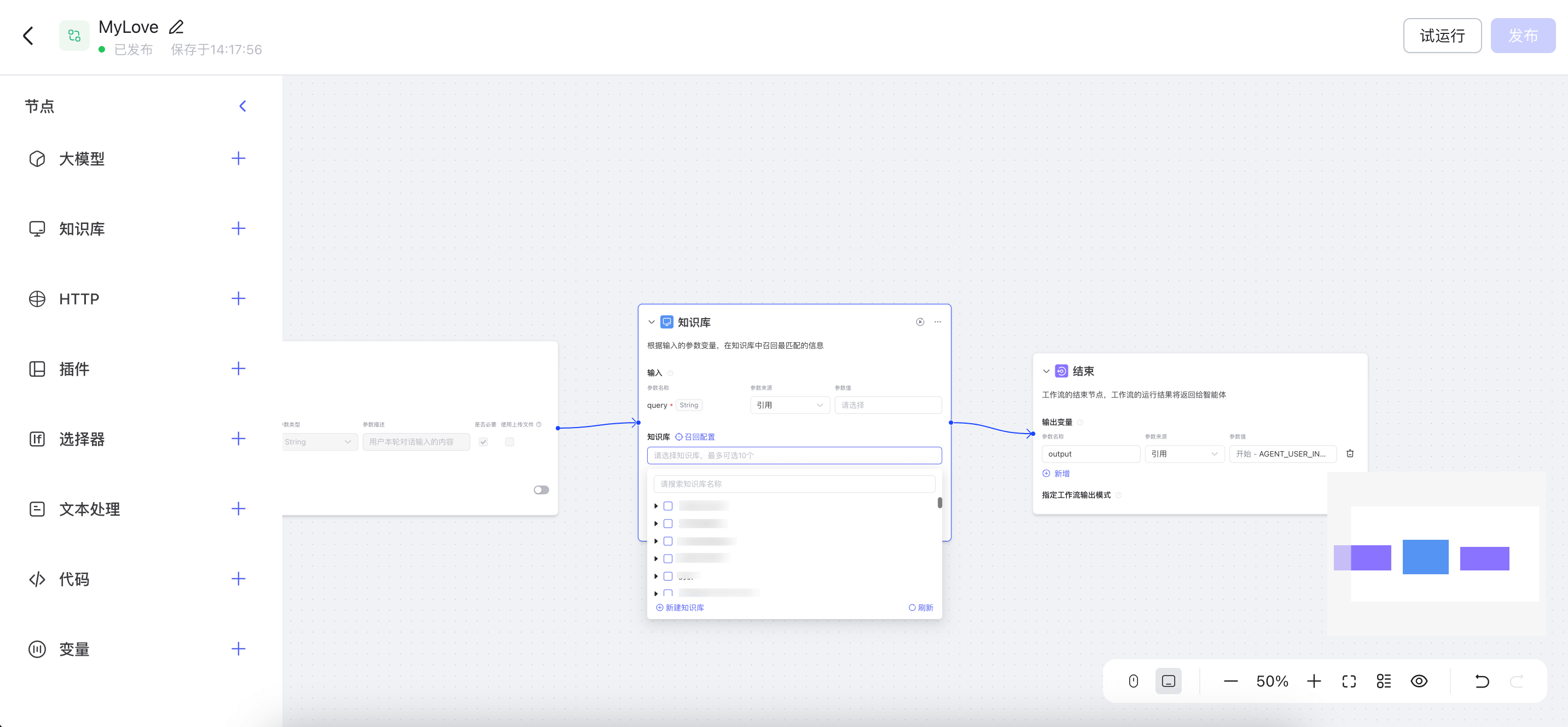1568x727 pixels.
Task: Collapse the 节点 sidebar panel
Action: (x=242, y=107)
